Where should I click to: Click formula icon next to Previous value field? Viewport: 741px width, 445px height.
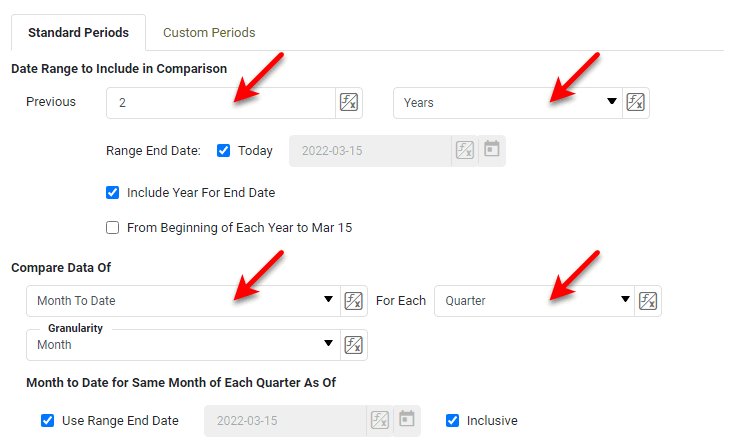pos(349,102)
